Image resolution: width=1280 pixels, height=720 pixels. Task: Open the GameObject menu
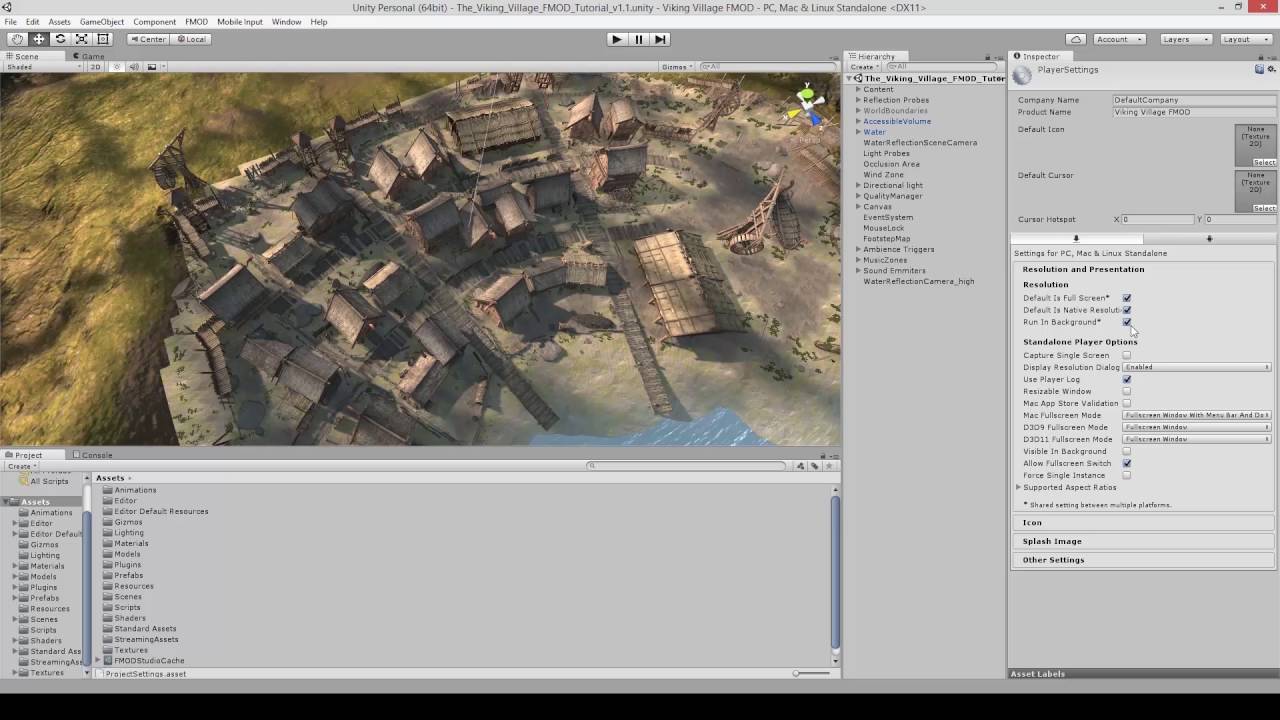click(102, 22)
